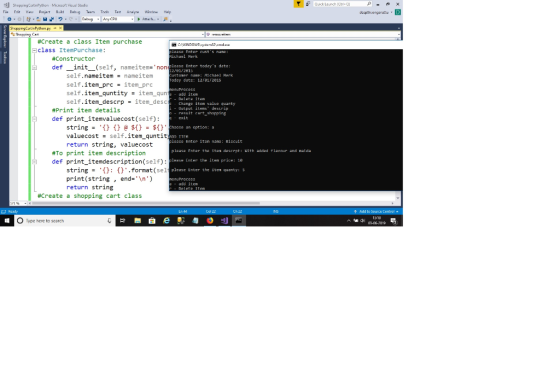Click the Undo arrow icon
The width and height of the screenshot is (560, 373).
coord(60,19)
